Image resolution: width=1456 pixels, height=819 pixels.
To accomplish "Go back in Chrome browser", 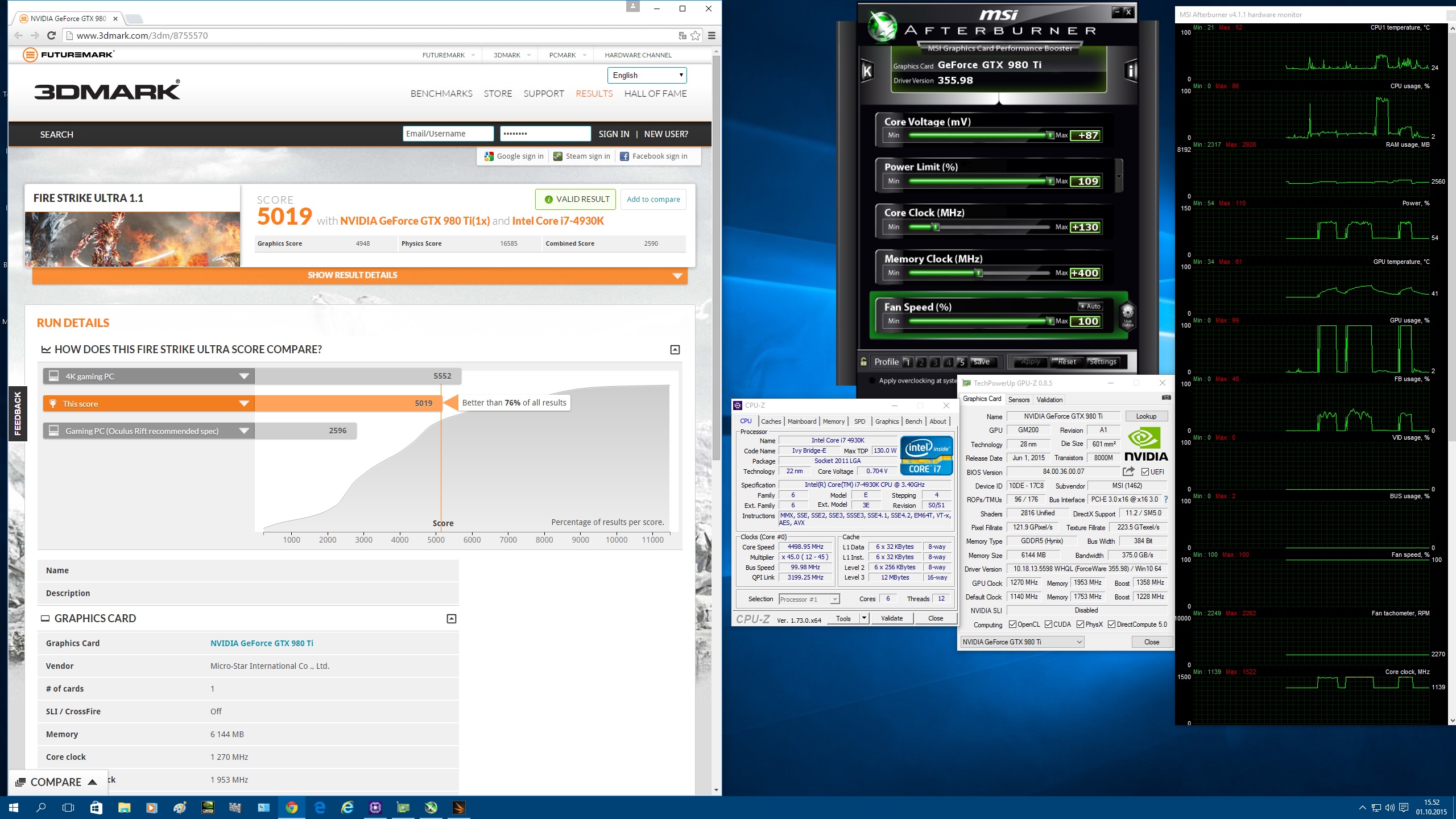I will click(x=19, y=35).
